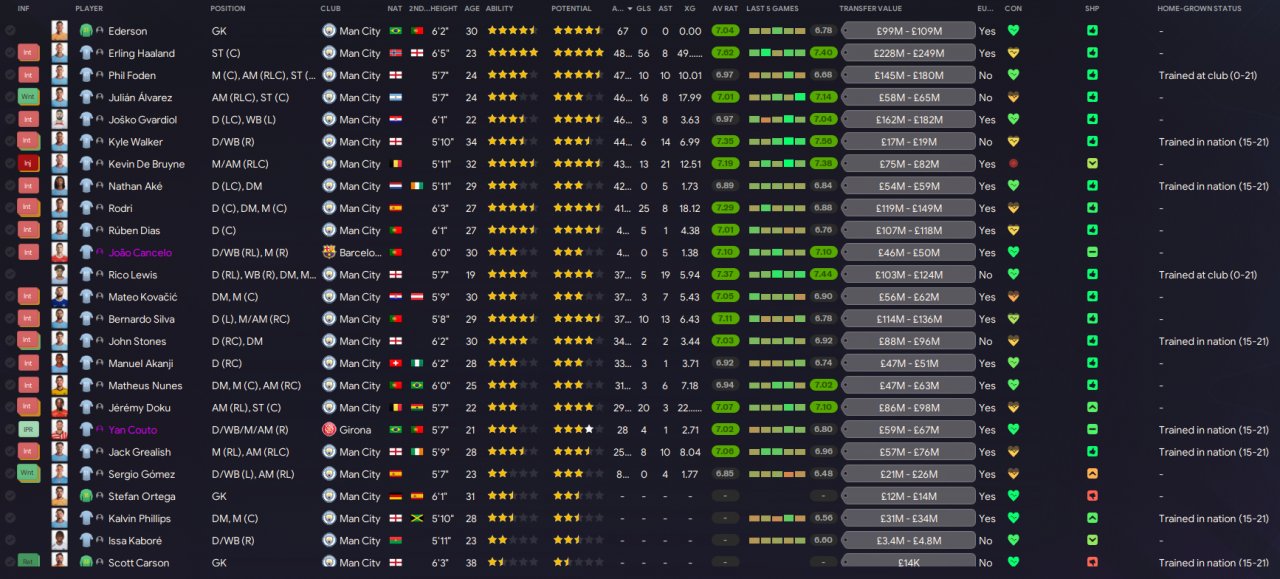Sort the list by the Age column header
Image resolution: width=1280 pixels, height=579 pixels.
(x=470, y=8)
